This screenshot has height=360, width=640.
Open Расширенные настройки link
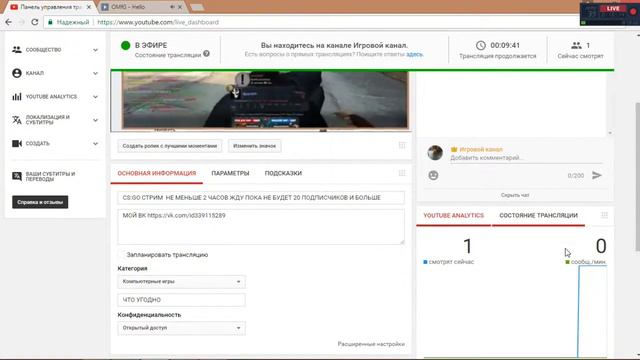371,344
